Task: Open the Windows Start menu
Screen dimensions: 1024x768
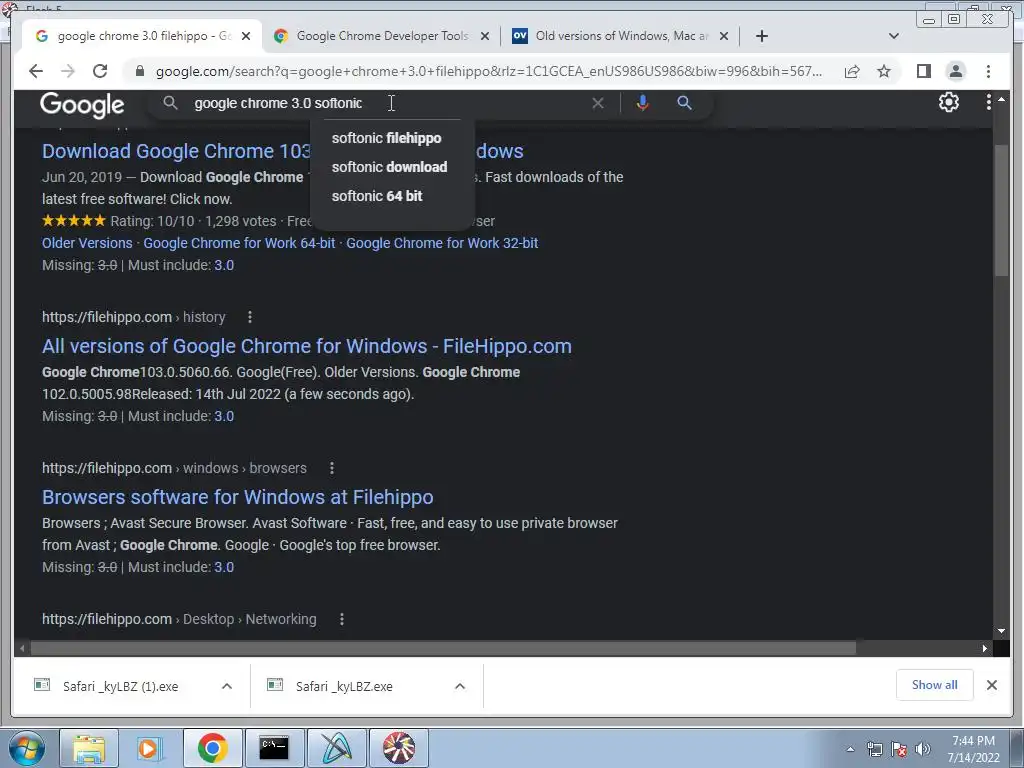Action: [x=26, y=748]
